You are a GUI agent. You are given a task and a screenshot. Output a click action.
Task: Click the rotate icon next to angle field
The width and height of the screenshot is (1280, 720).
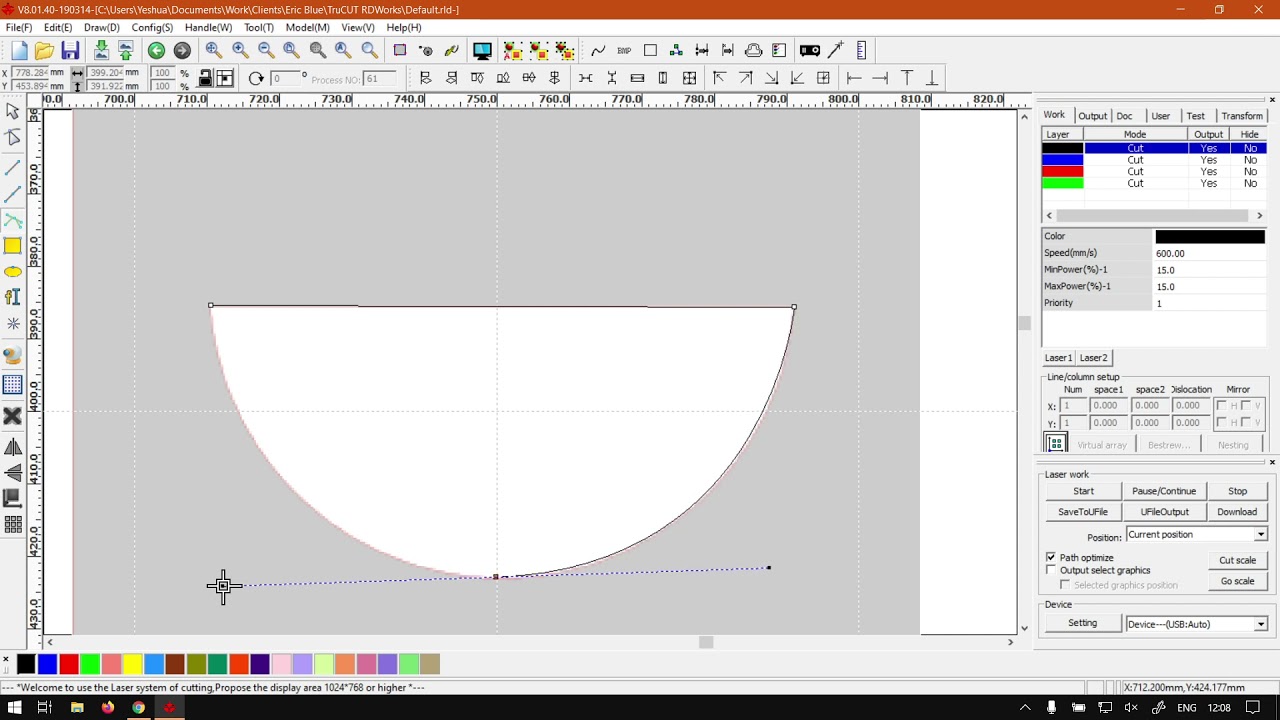pos(256,79)
